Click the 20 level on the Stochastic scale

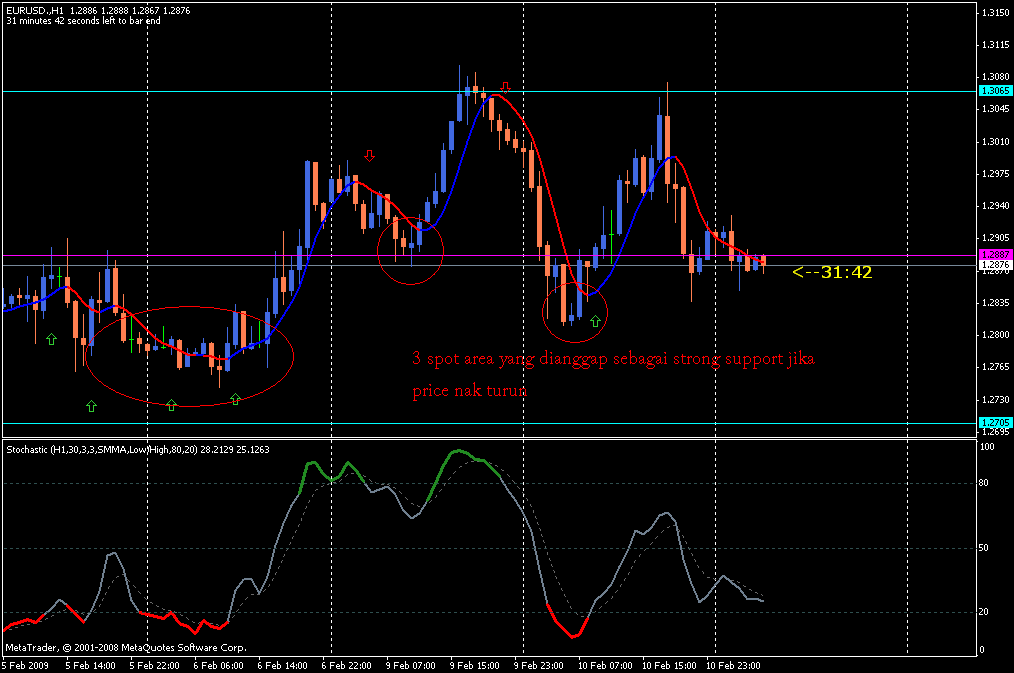(x=984, y=612)
